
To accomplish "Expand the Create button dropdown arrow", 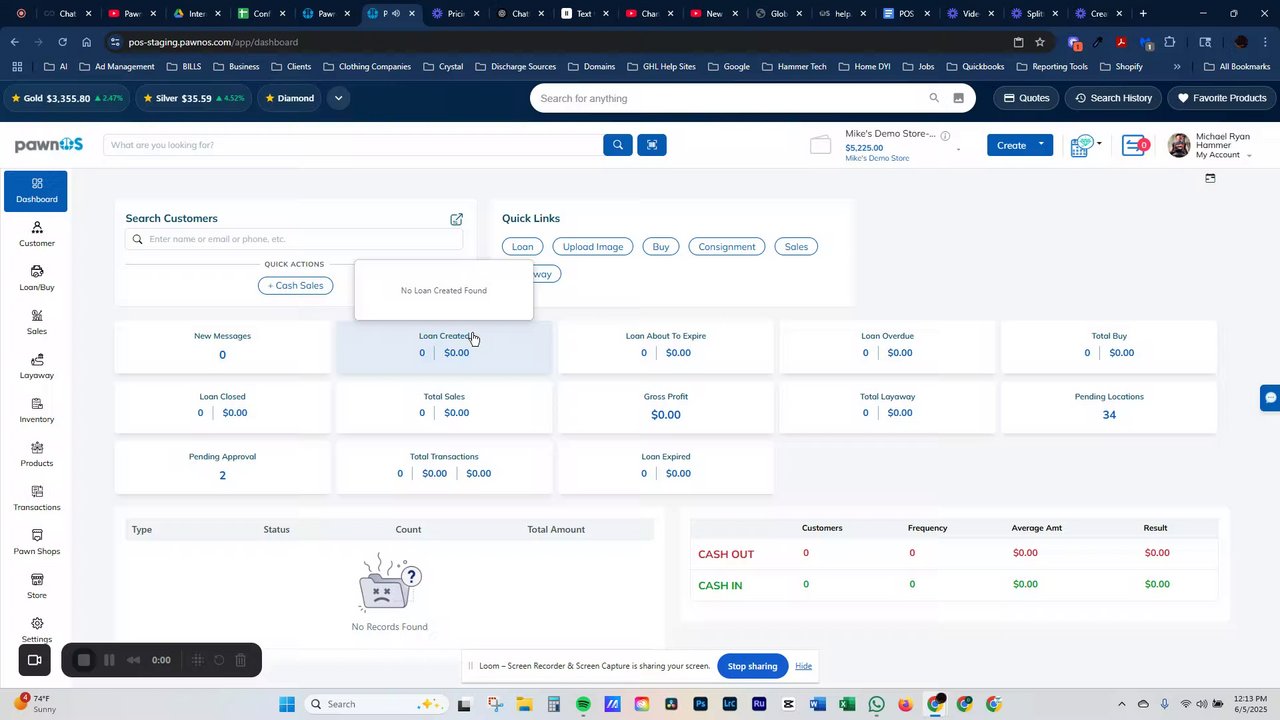I will (1041, 145).
